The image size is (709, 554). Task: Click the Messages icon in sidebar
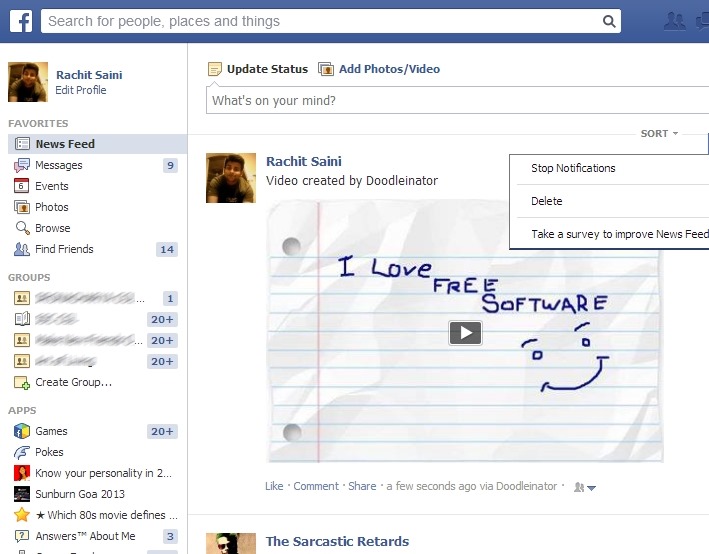(22, 165)
